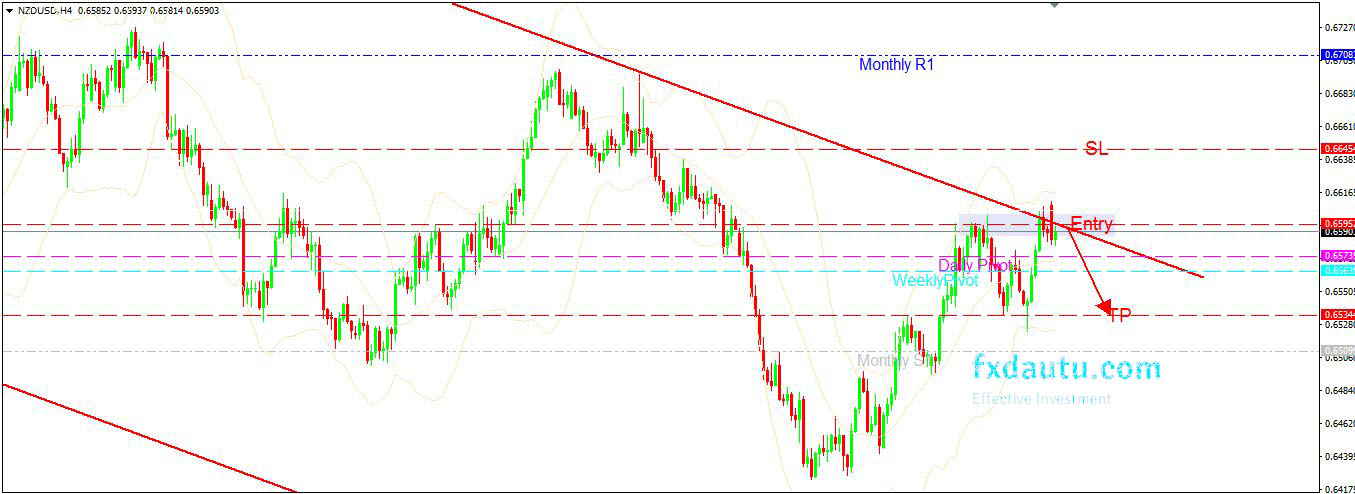The height and width of the screenshot is (494, 1355).
Task: Select the WeeklyPivot label
Action: tap(935, 281)
